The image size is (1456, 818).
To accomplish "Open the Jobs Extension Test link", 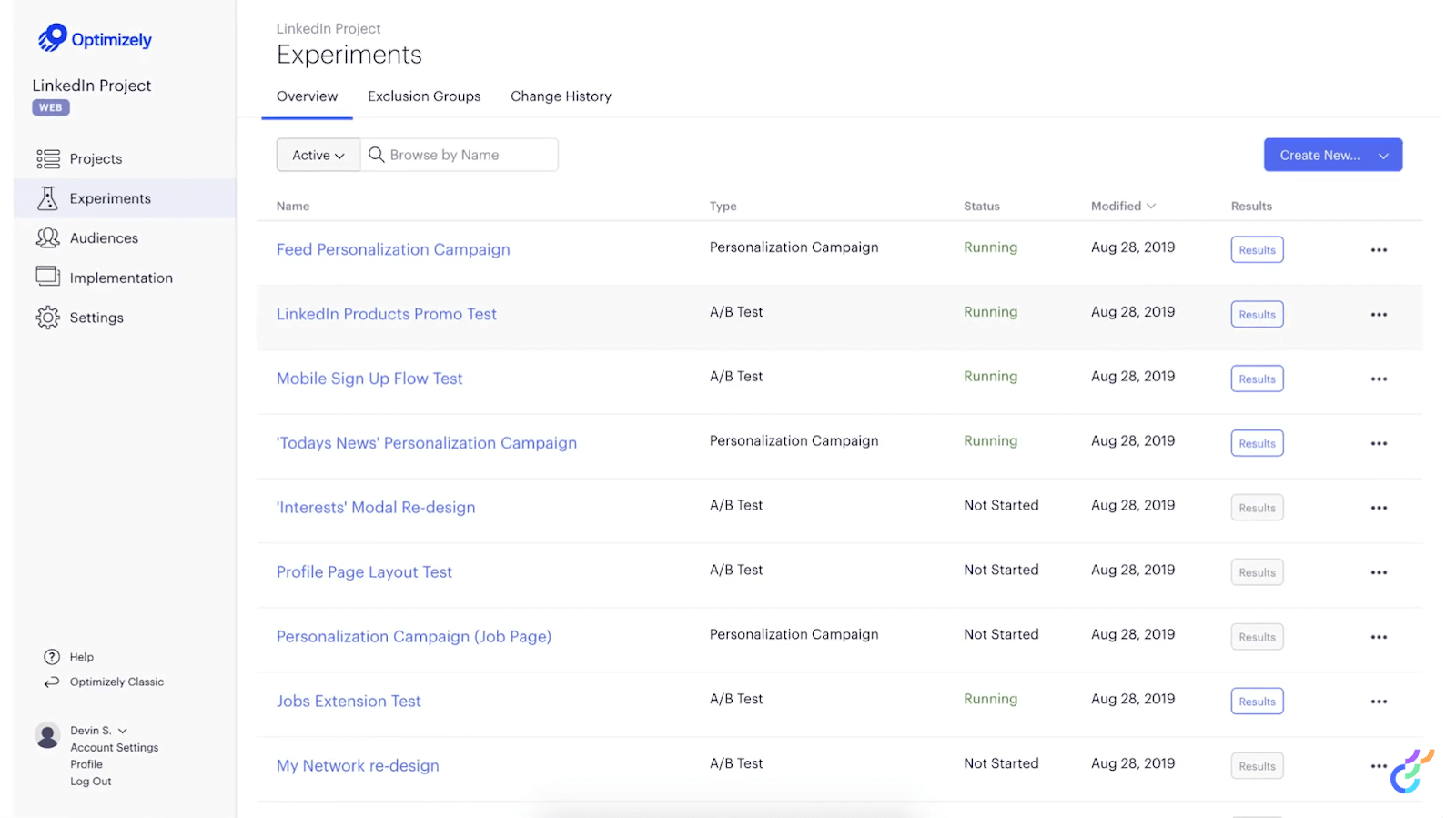I will (349, 702).
